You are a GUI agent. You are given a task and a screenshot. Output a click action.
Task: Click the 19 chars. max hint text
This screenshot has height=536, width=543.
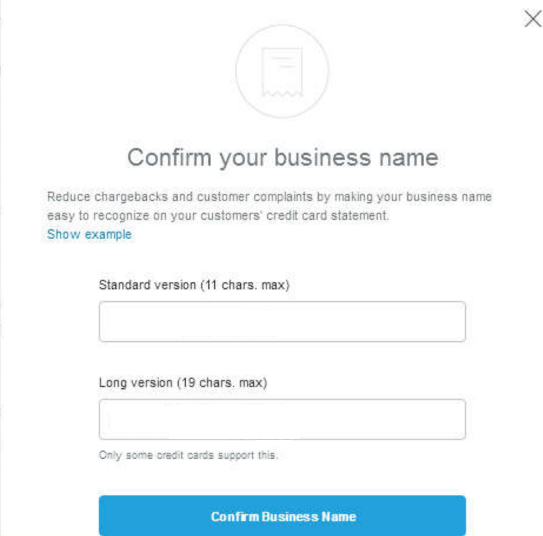coord(222,383)
